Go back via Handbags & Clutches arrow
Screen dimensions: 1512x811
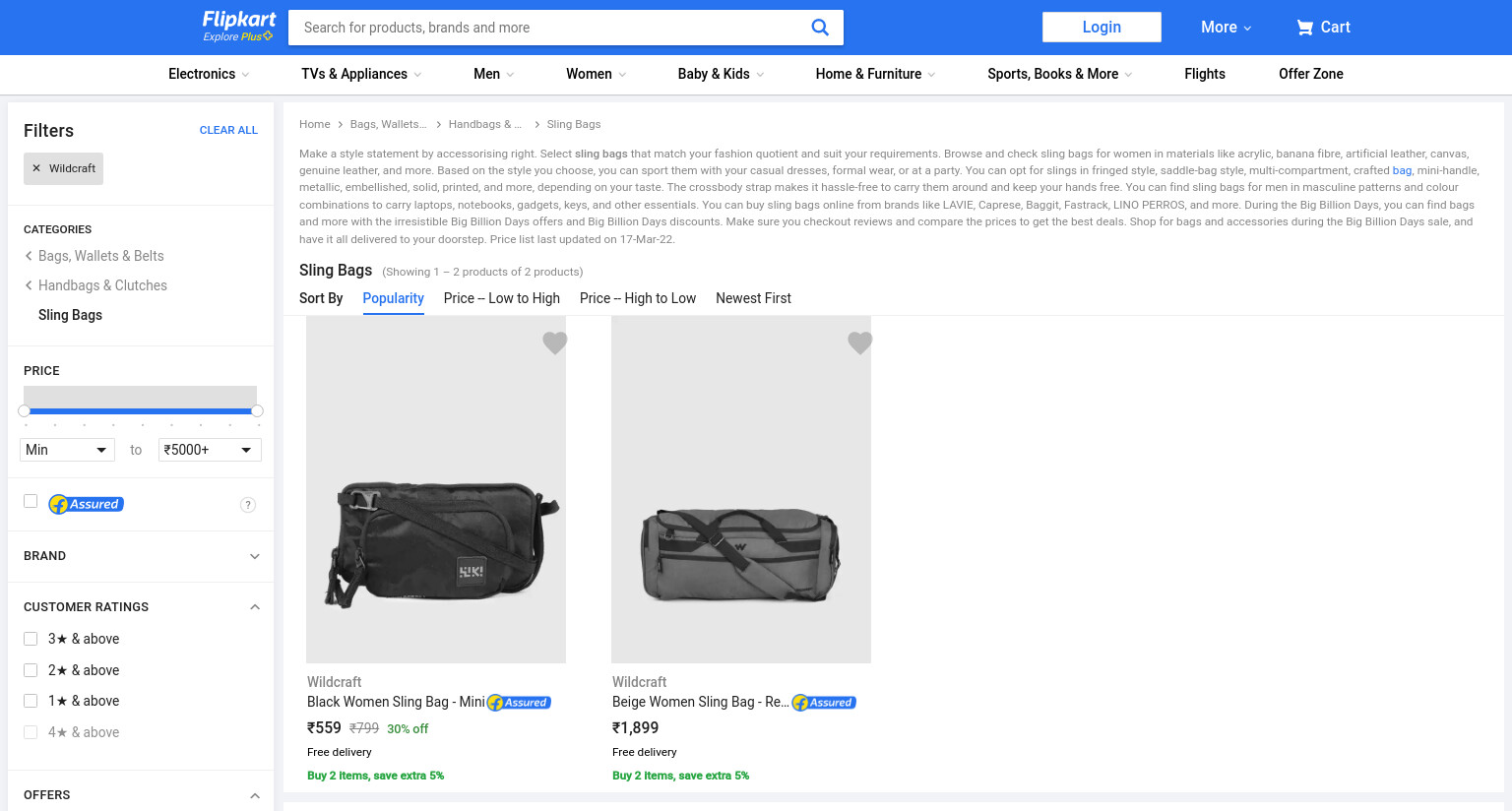pos(29,285)
